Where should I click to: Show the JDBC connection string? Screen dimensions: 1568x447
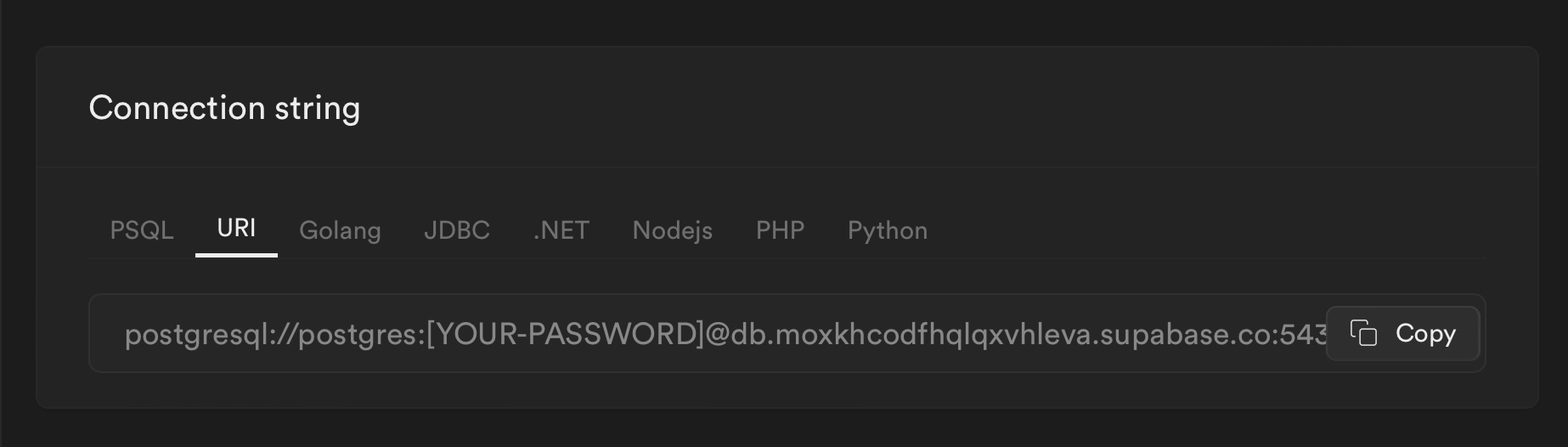457,230
